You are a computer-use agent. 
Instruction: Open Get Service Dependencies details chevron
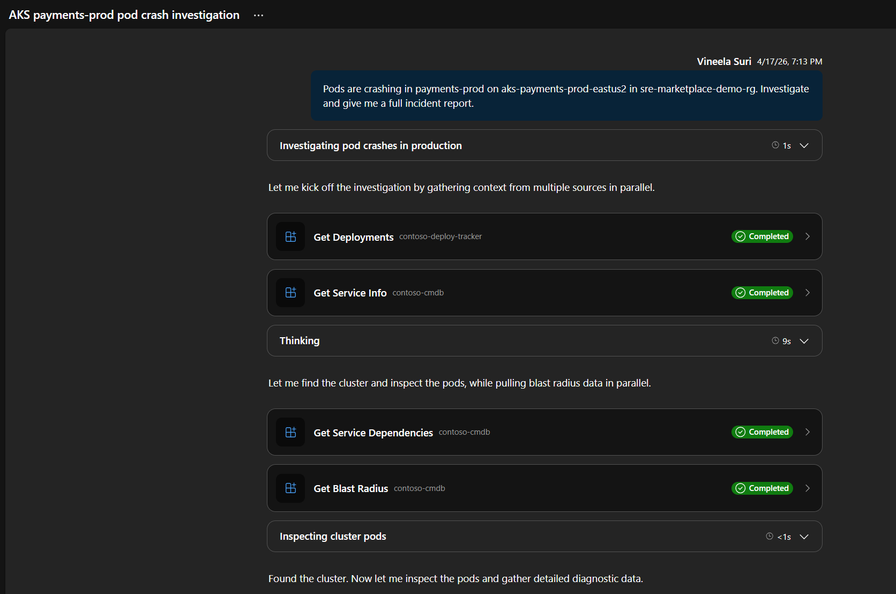[807, 432]
